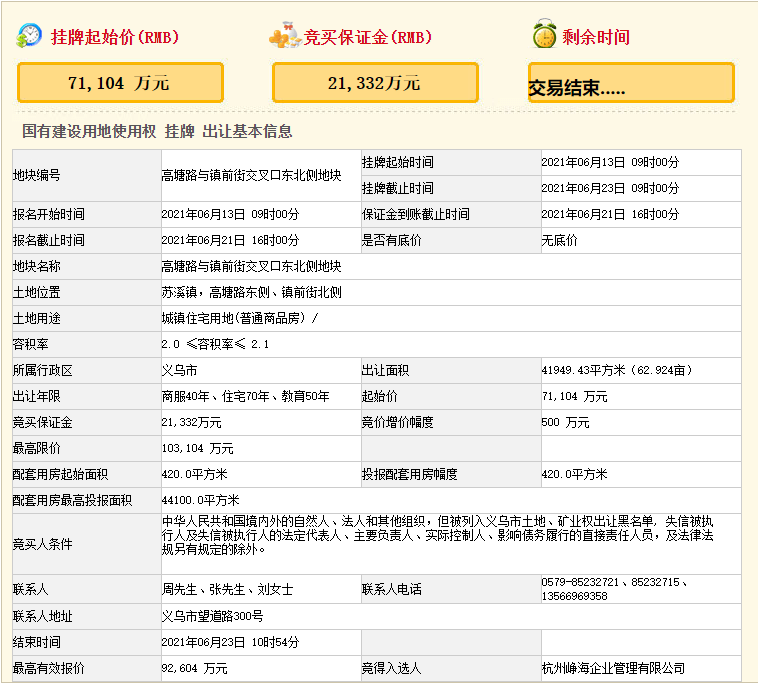Click the 联系人电话 label
The height and width of the screenshot is (683, 758).
392,590
